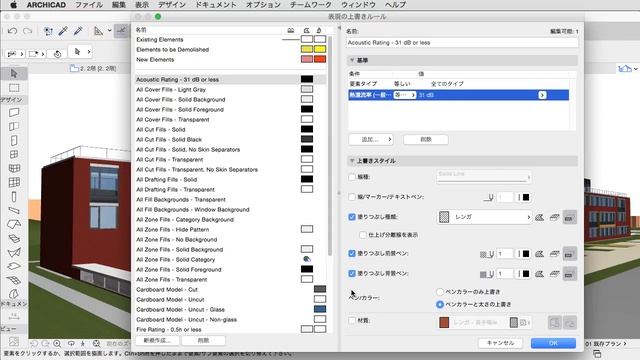Image resolution: width=640 pixels, height=360 pixels.
Task: Click the red New Elements color swatch
Action: click(320, 59)
